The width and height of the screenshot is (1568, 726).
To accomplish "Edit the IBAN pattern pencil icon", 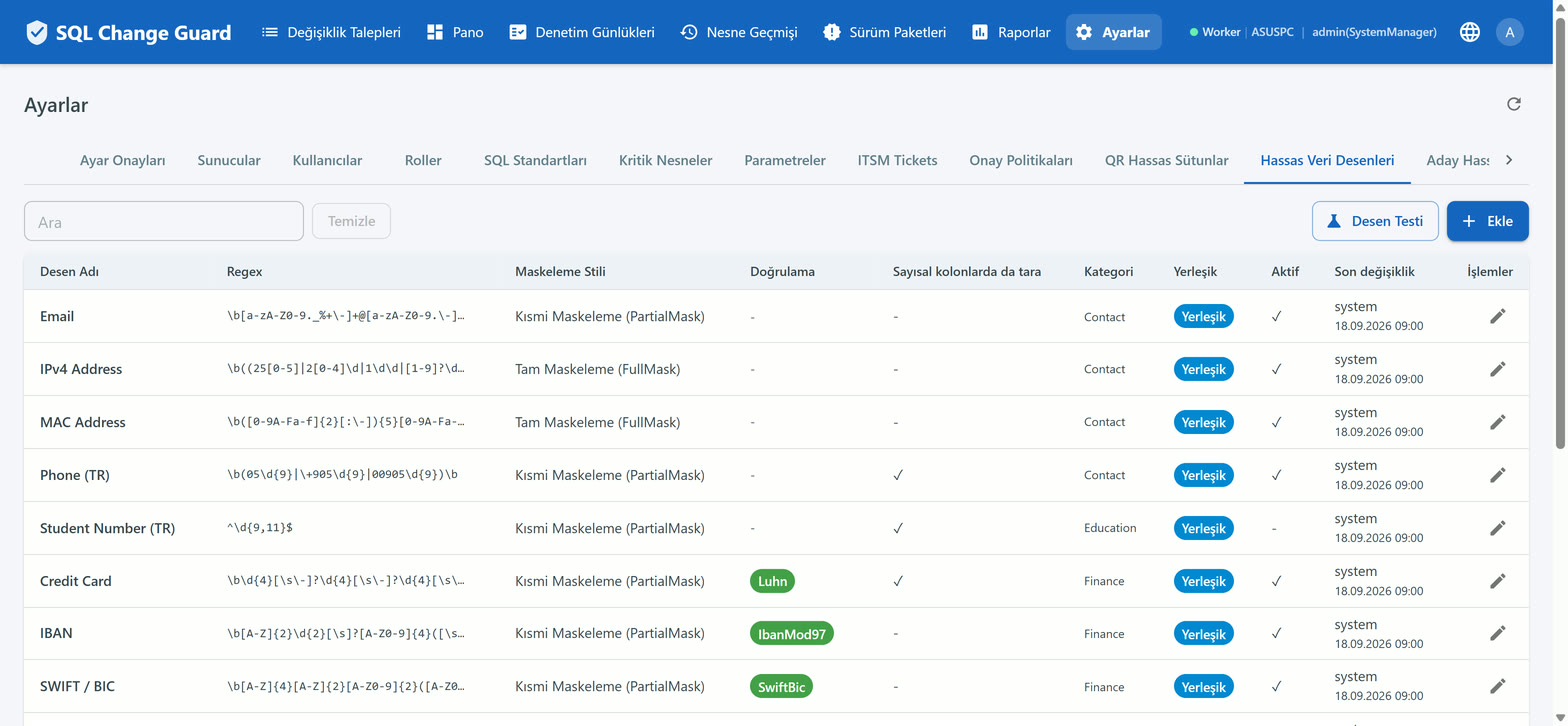I will [x=1497, y=633].
